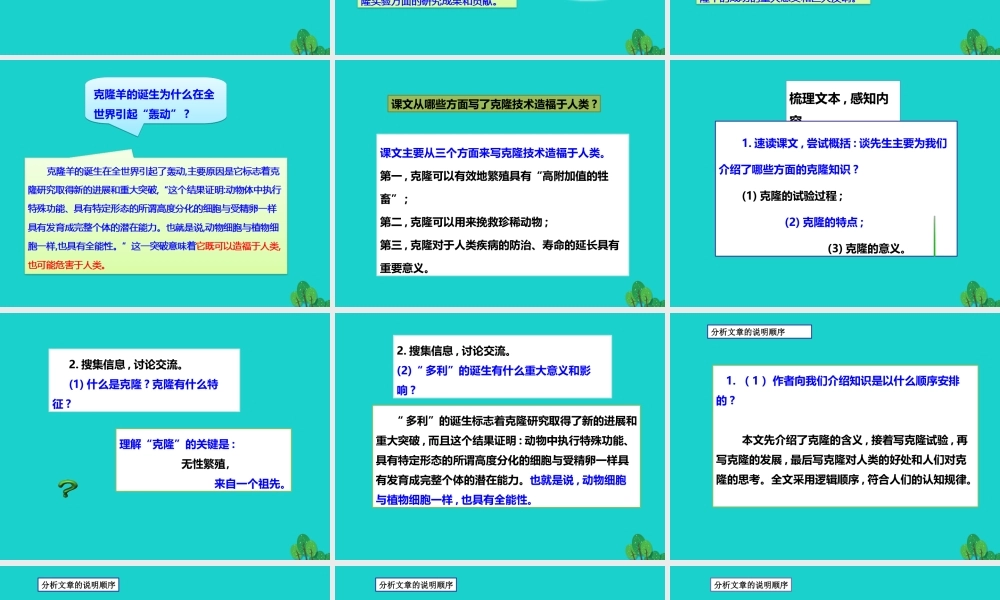1000x600 pixels.
Task: Open the slide asking 作者向我们介绍知识是以什么顺序安排的
Action: pyautogui.click(x=835, y=436)
